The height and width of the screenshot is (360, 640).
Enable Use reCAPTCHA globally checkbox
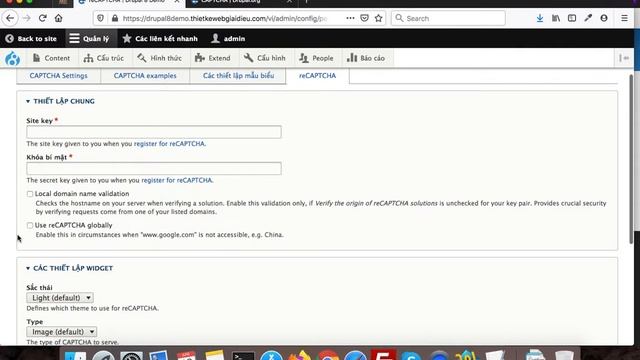point(30,225)
